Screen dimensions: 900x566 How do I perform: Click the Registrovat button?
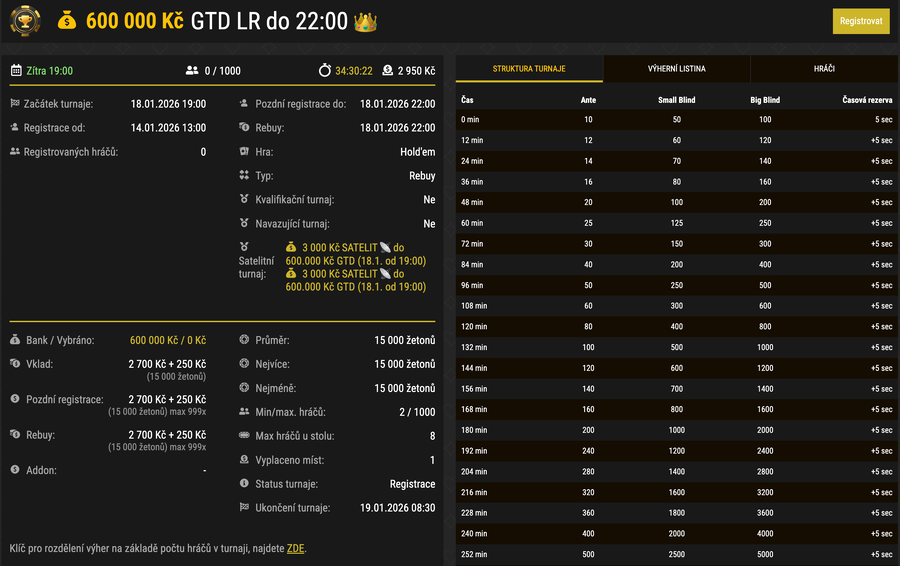click(x=861, y=21)
